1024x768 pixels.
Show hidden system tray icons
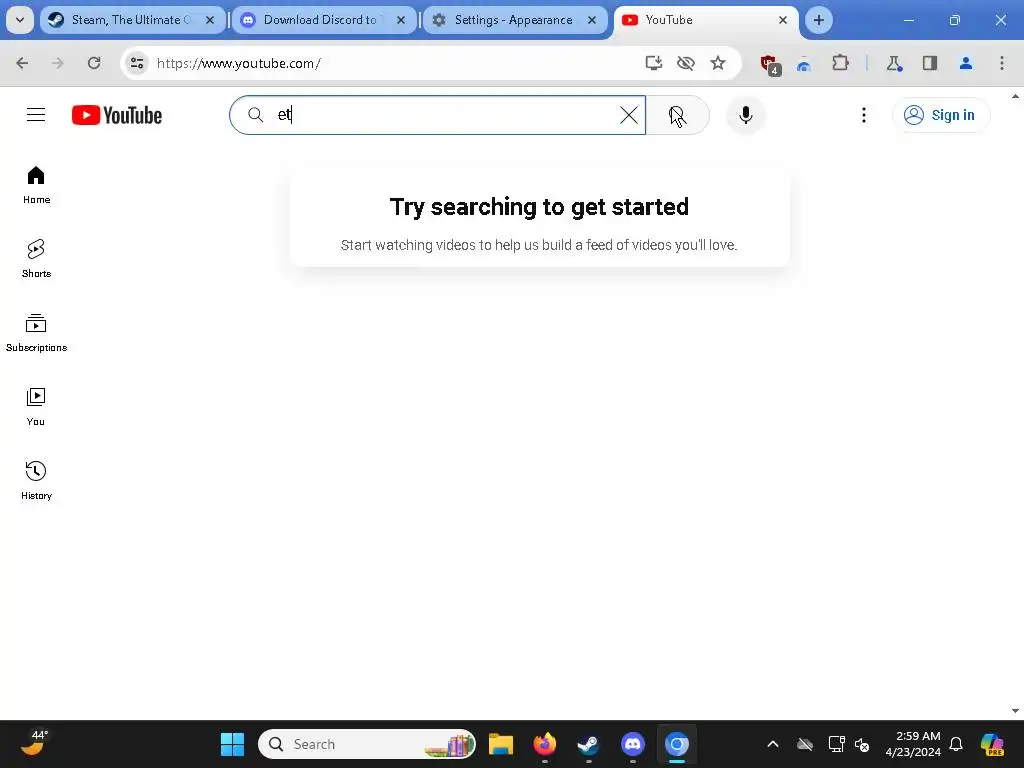pos(773,744)
